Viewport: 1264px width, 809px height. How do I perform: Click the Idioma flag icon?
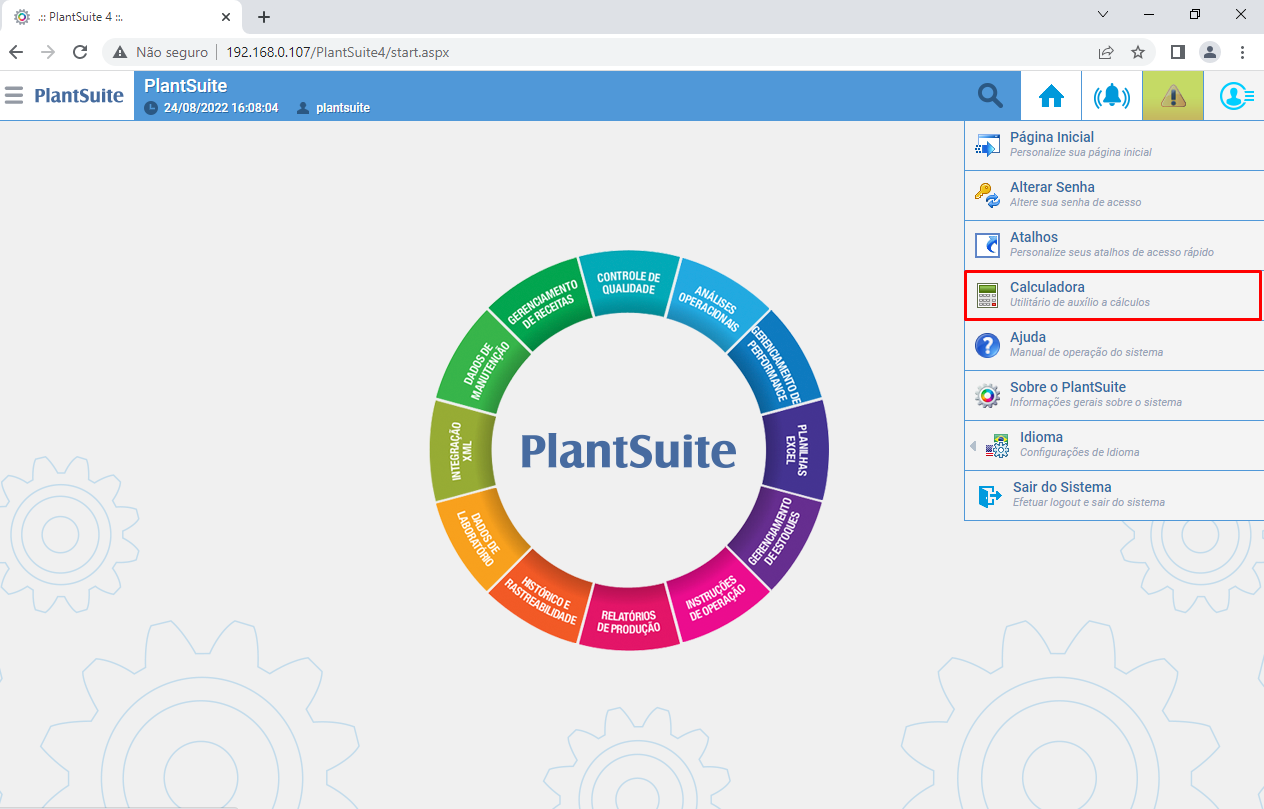pos(997,446)
